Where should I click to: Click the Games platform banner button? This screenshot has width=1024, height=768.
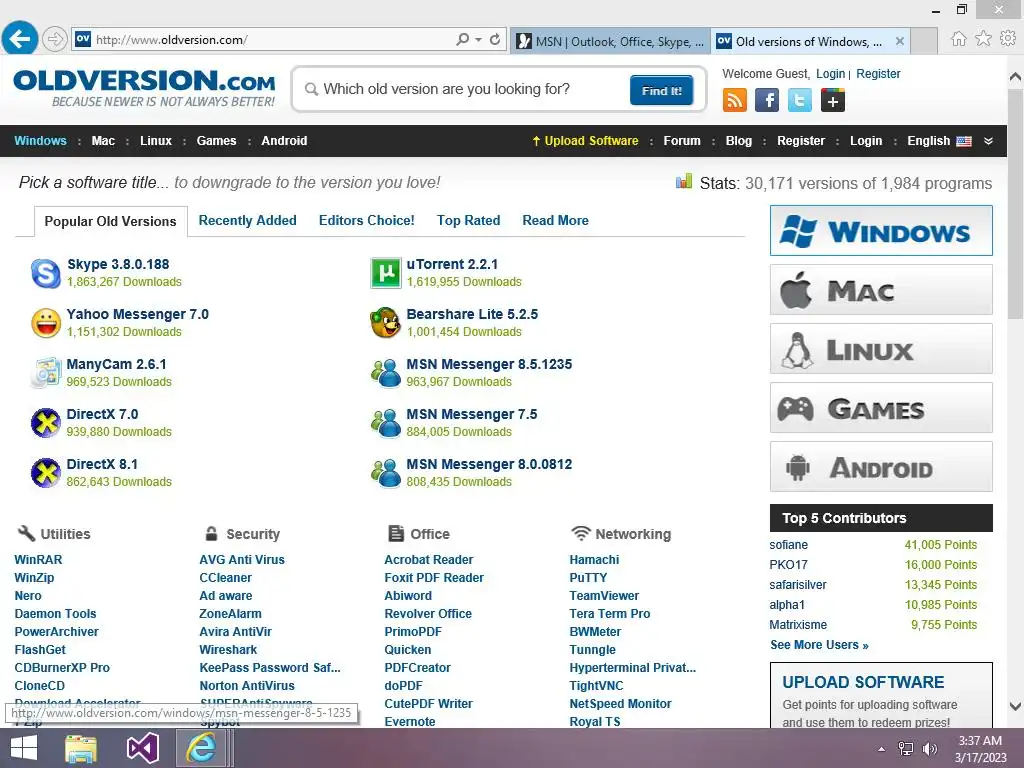pyautogui.click(x=881, y=408)
